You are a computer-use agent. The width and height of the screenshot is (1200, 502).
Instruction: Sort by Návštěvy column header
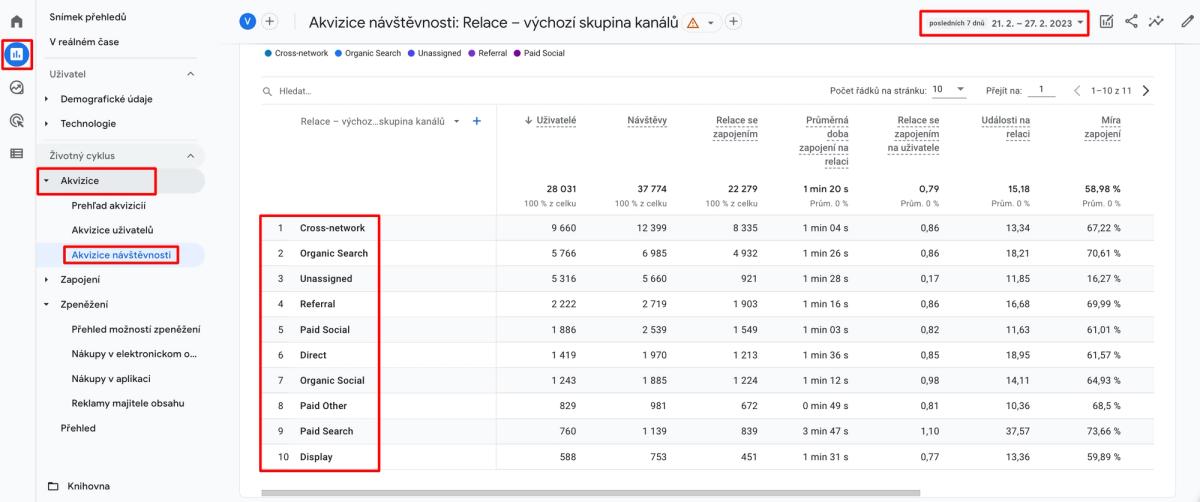(x=647, y=121)
